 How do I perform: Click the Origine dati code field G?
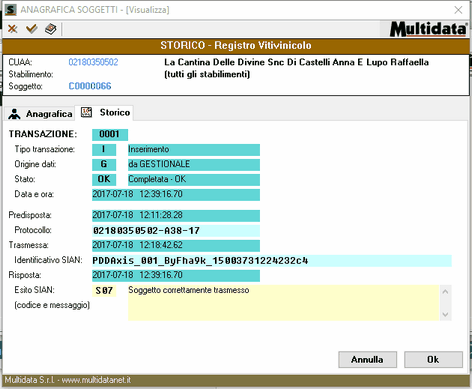pyautogui.click(x=104, y=165)
